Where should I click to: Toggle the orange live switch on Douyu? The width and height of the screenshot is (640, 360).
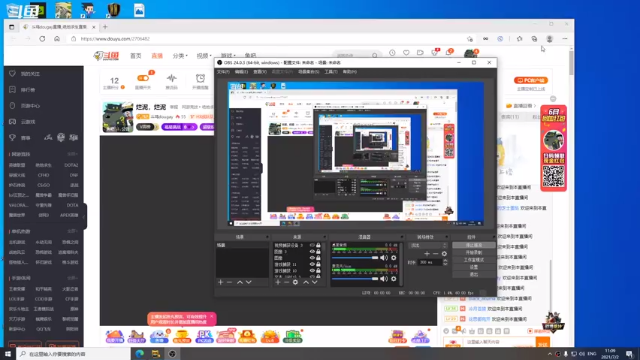143,78
